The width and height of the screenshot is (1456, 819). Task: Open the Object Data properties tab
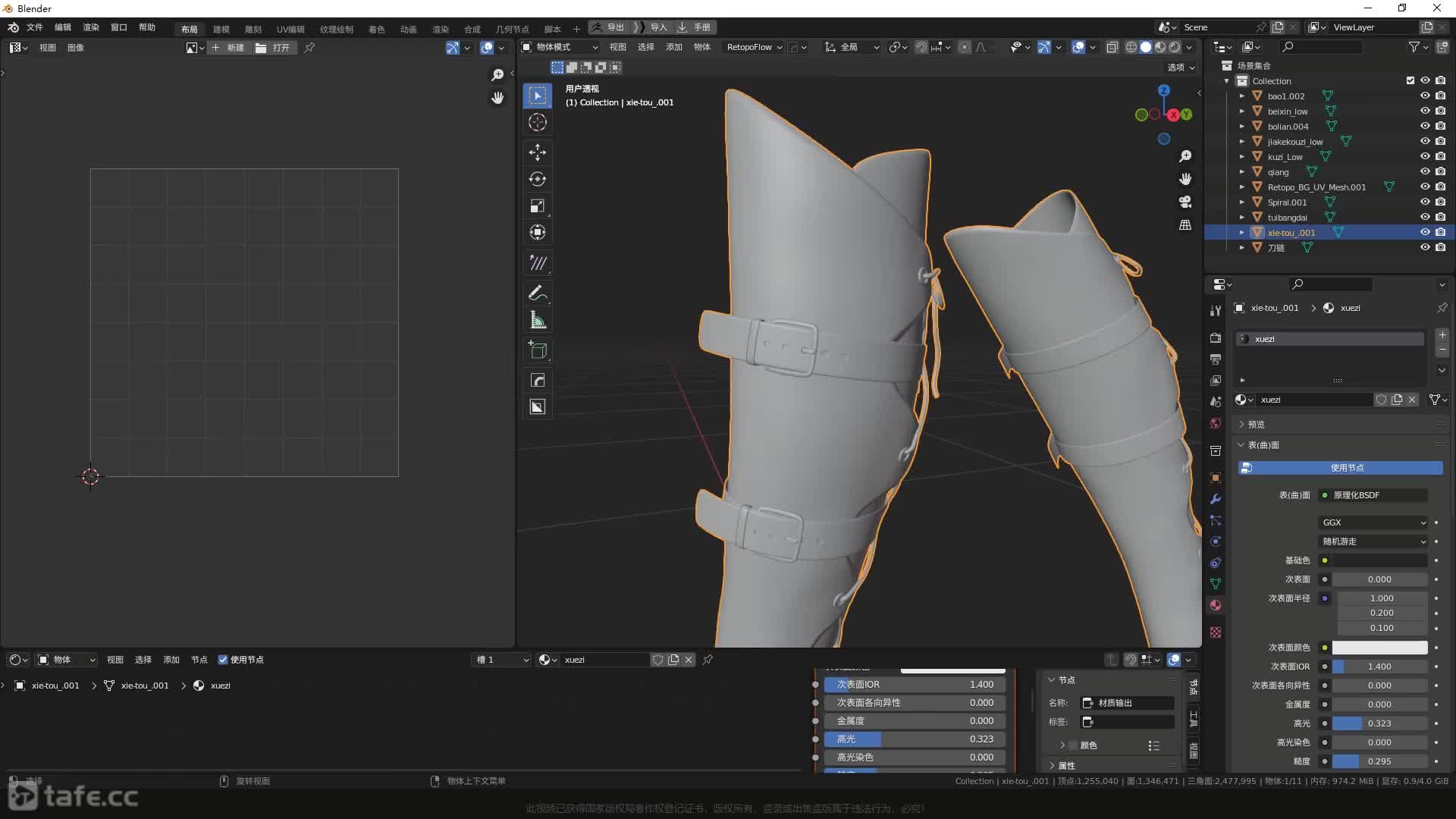click(x=1216, y=584)
